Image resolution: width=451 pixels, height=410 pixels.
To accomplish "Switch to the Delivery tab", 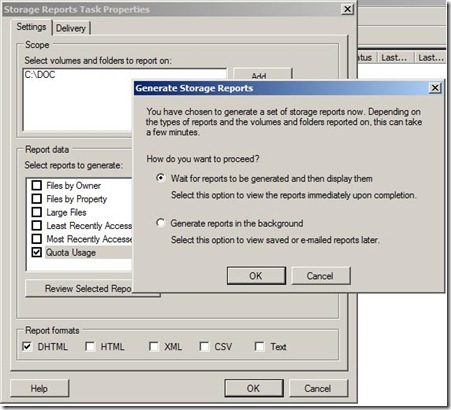I will 71,28.
